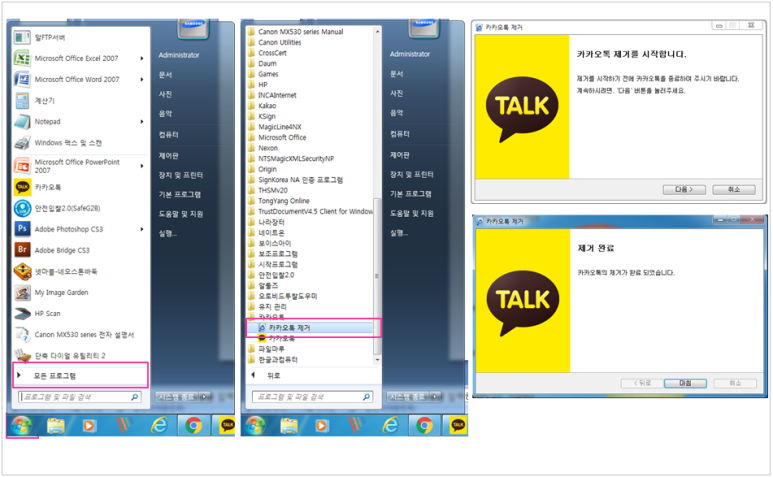Open 단축 다이얼 유틸리티 2 icon
This screenshot has height=477, width=773.
(22, 355)
